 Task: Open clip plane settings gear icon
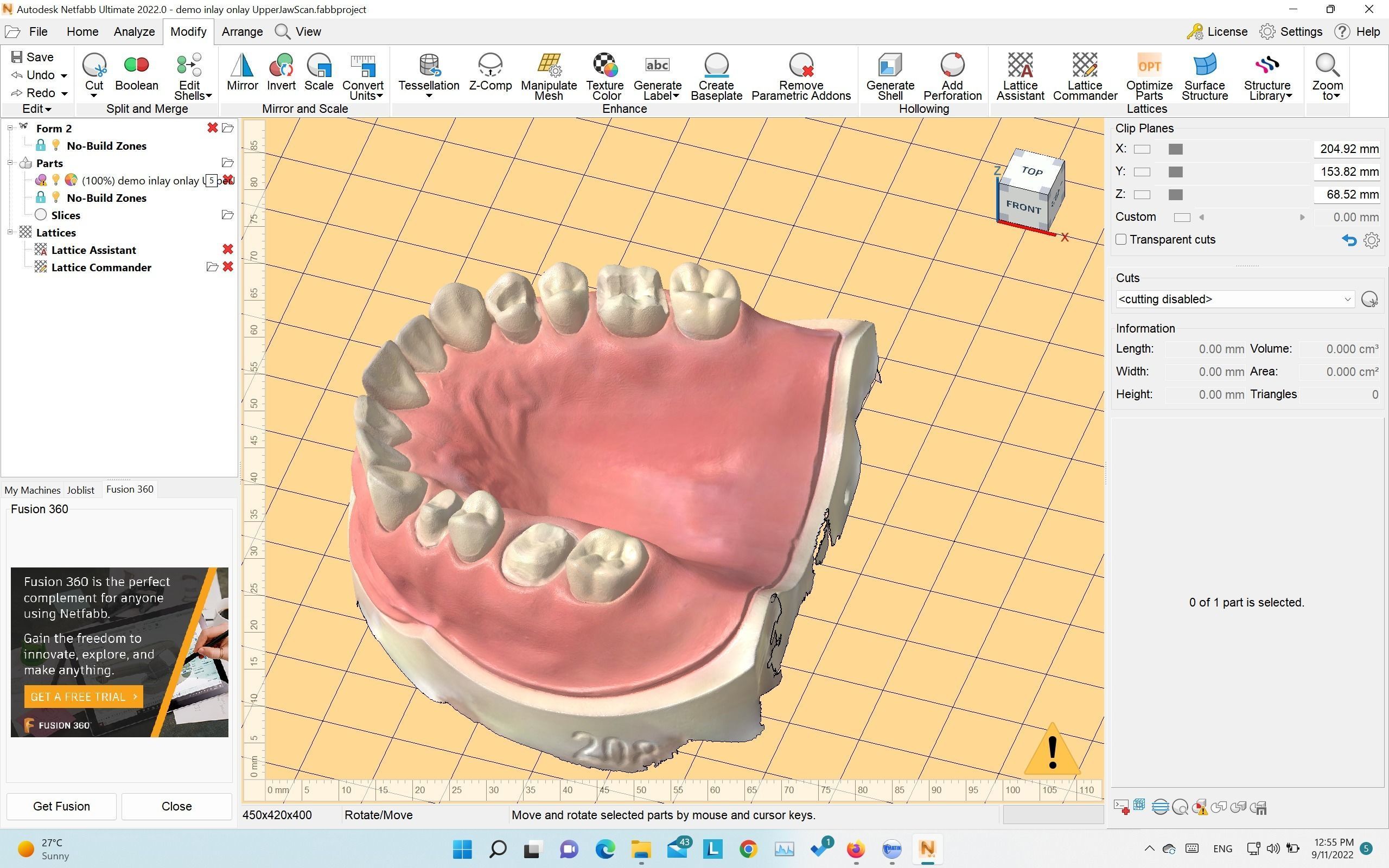click(1371, 240)
